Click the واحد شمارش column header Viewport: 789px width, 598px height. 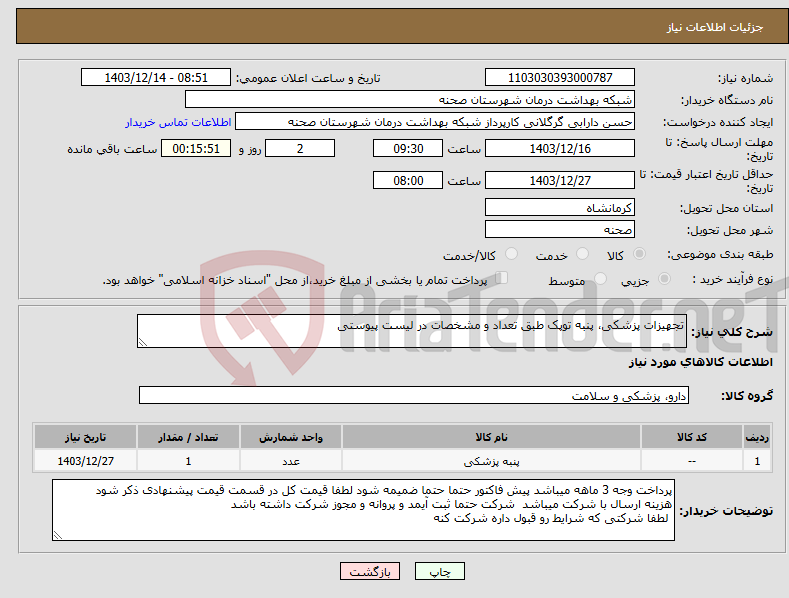[291, 437]
